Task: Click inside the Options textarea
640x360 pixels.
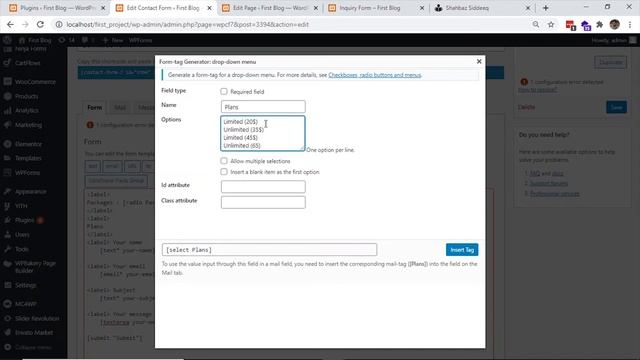Action: (263, 133)
